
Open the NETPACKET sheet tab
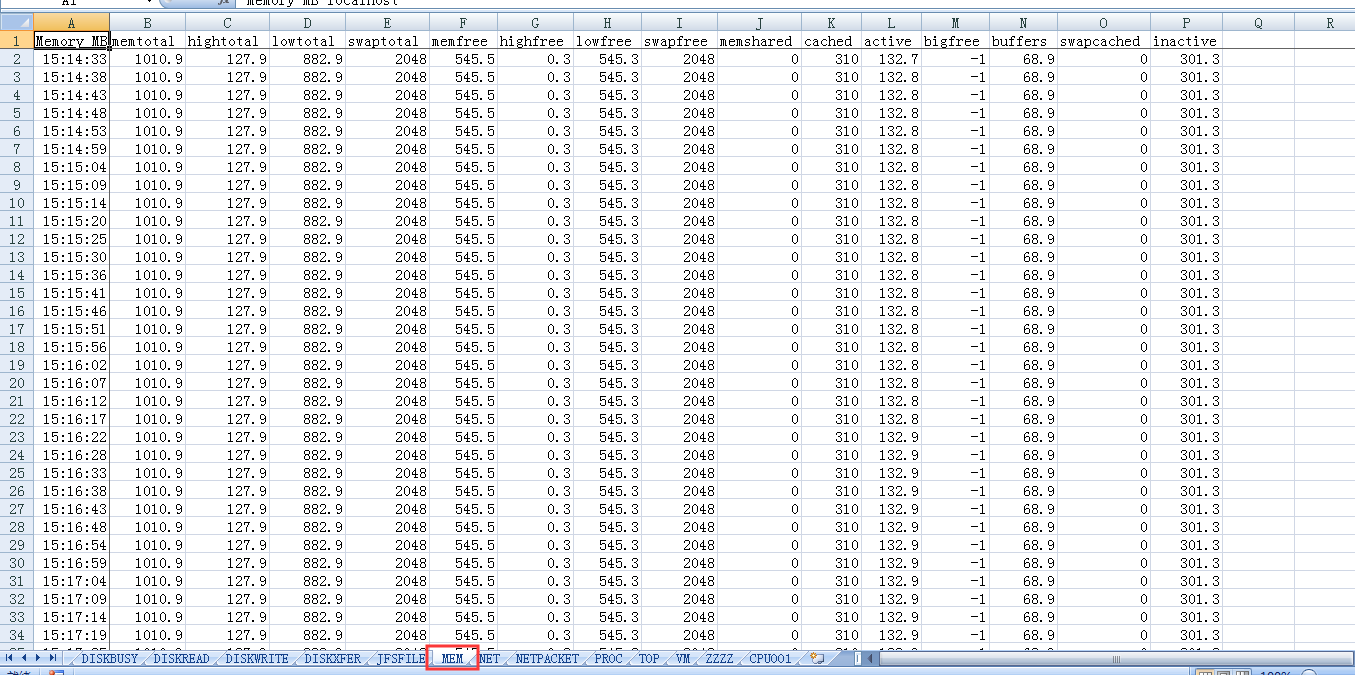click(547, 659)
